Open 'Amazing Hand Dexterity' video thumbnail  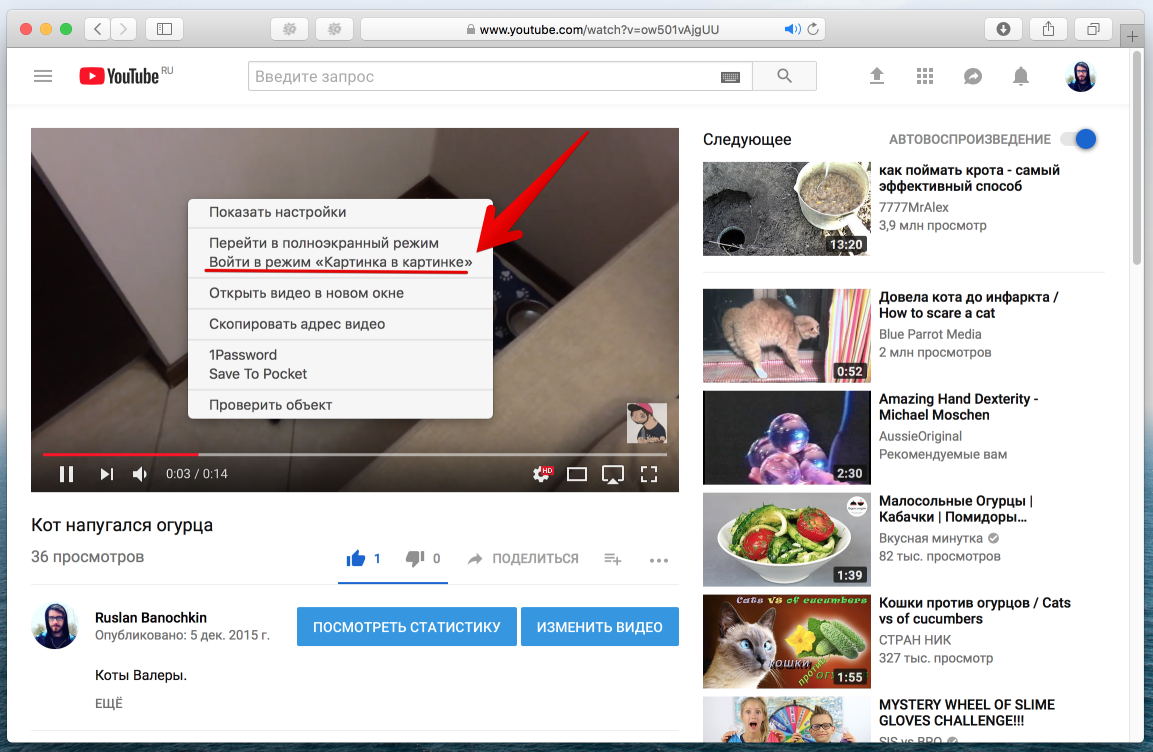786,437
